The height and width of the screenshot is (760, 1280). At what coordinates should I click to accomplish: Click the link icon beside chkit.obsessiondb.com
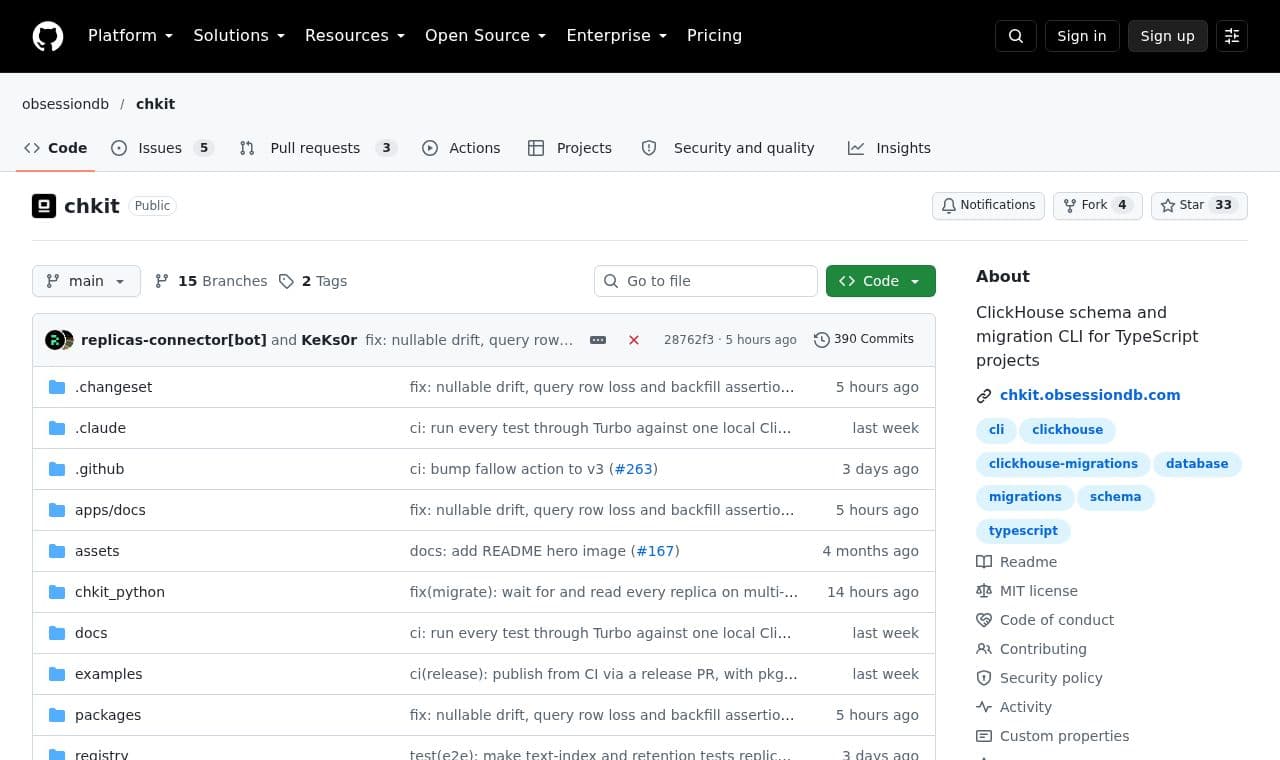[984, 395]
